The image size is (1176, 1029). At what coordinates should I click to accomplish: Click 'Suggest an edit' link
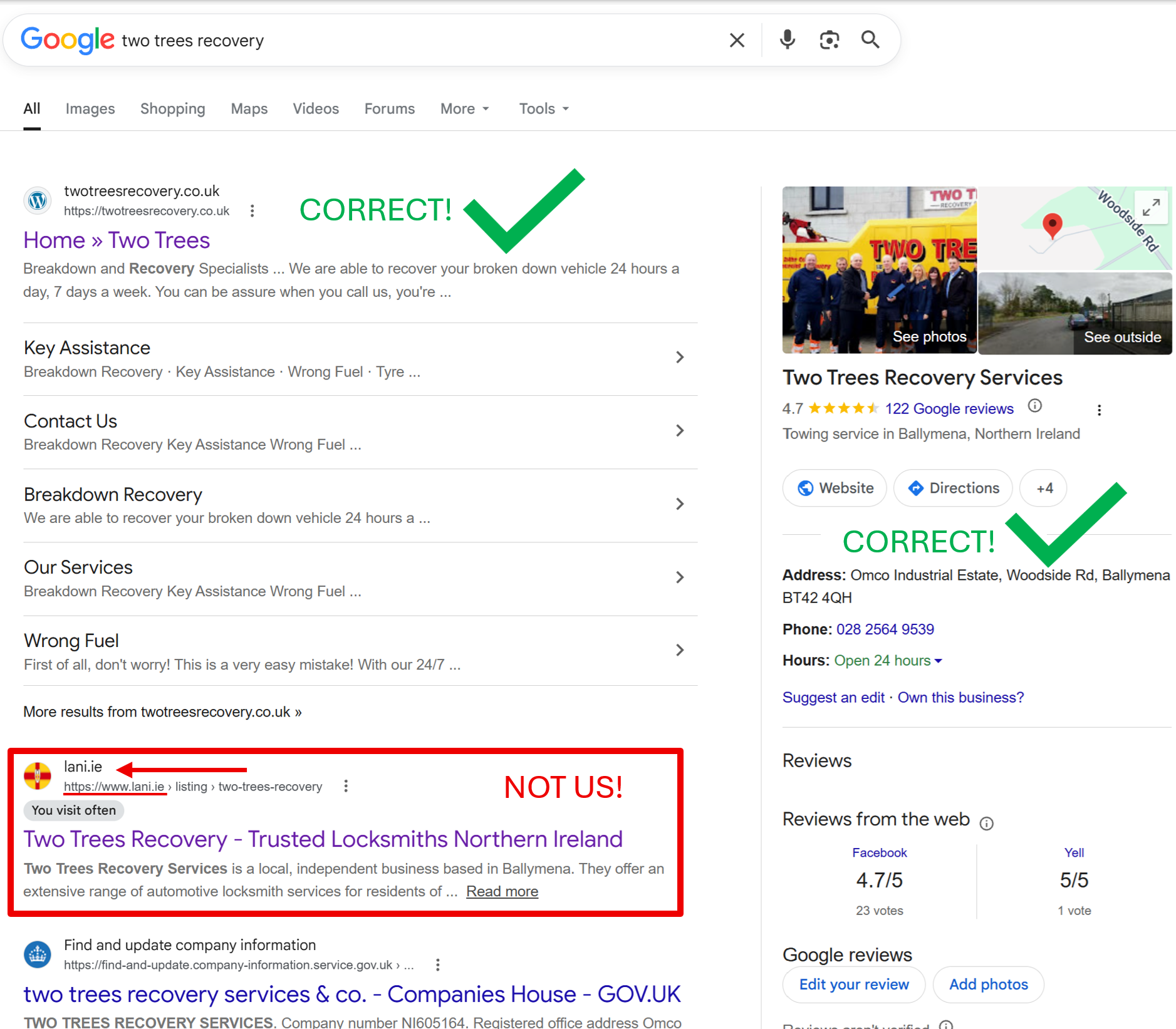pyautogui.click(x=833, y=698)
